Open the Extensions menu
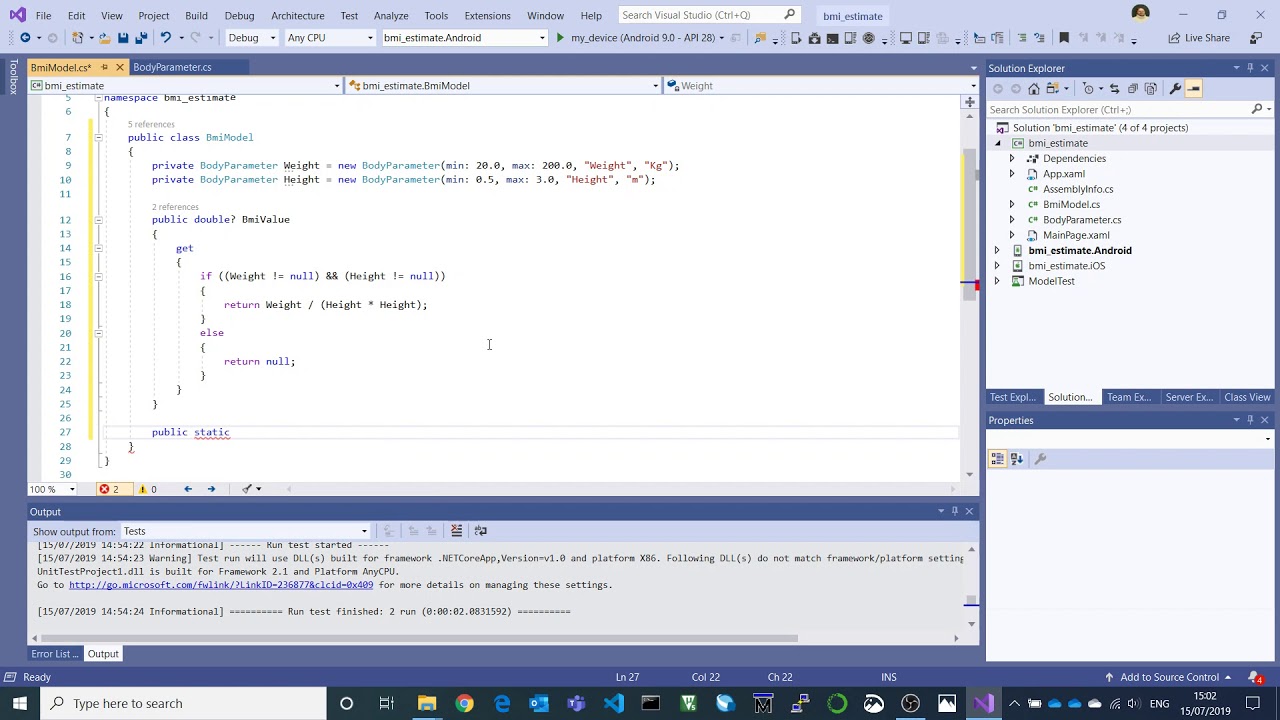 click(x=487, y=16)
